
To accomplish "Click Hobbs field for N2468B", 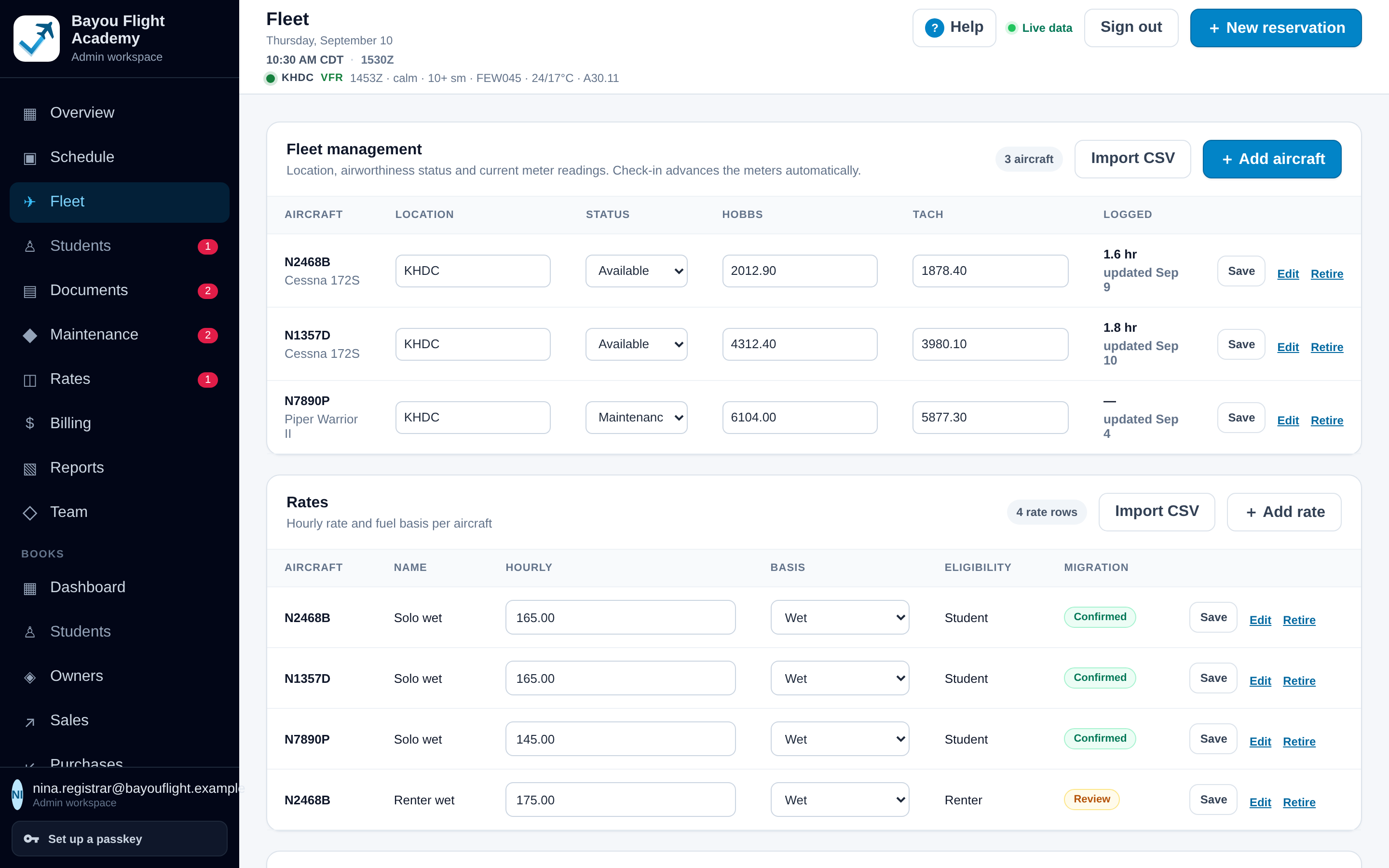I will click(x=800, y=271).
